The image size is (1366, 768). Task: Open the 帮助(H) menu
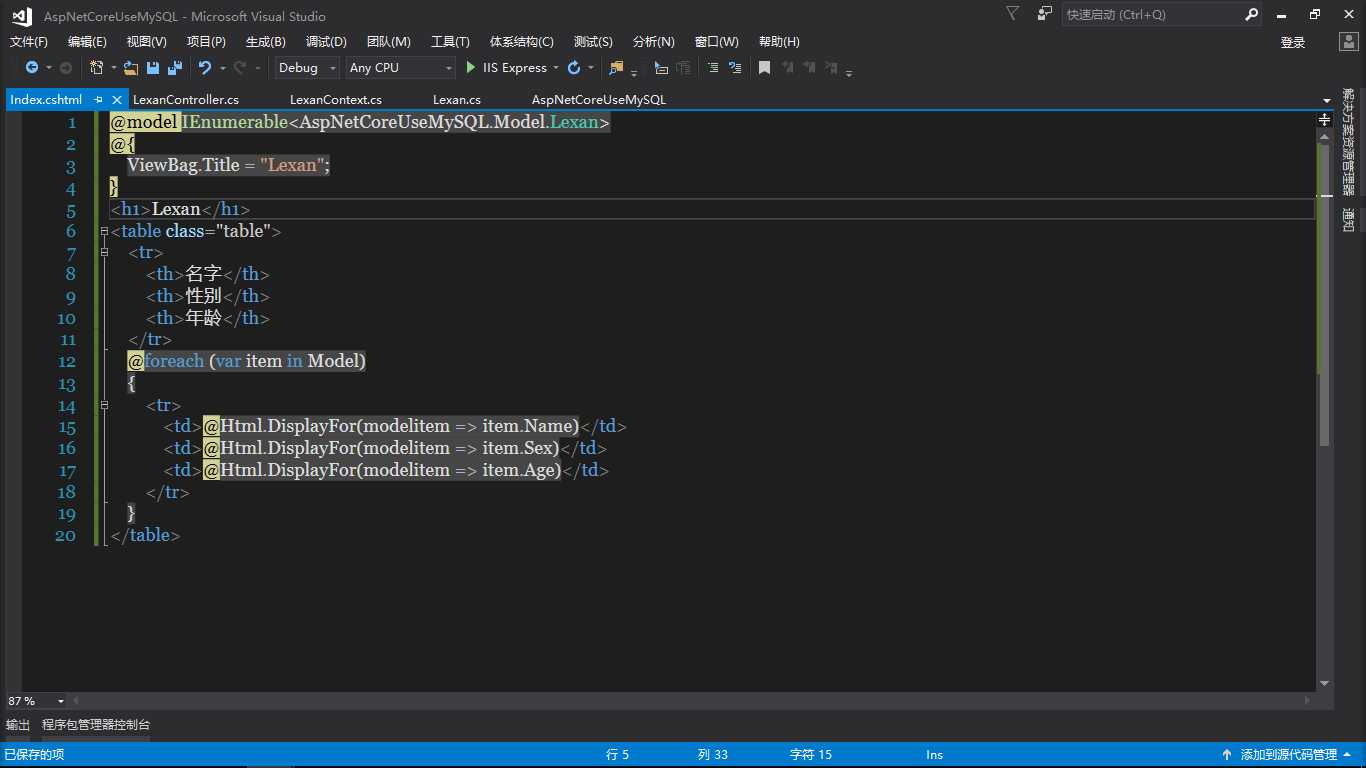click(779, 41)
